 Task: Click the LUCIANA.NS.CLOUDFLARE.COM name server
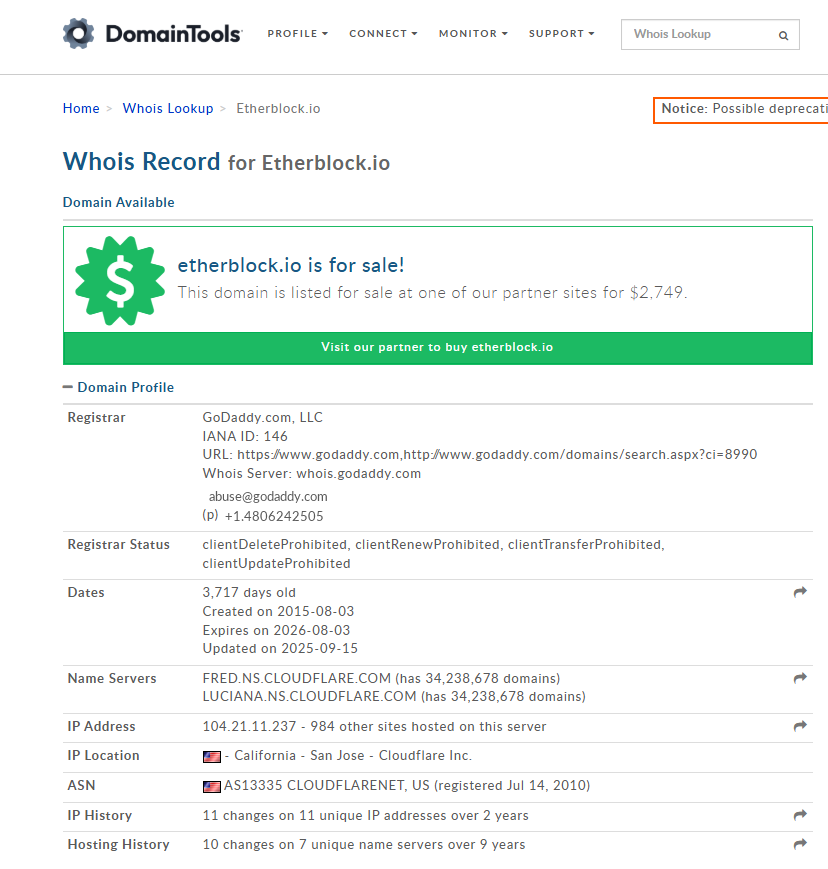click(x=309, y=696)
